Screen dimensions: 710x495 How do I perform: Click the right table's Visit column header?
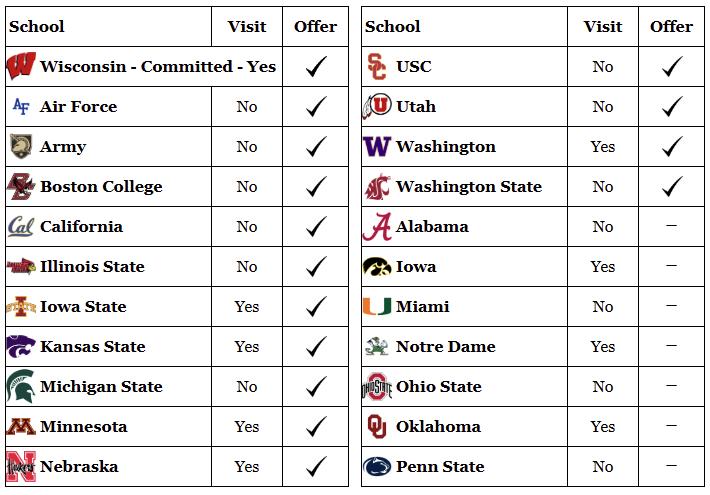(x=602, y=27)
